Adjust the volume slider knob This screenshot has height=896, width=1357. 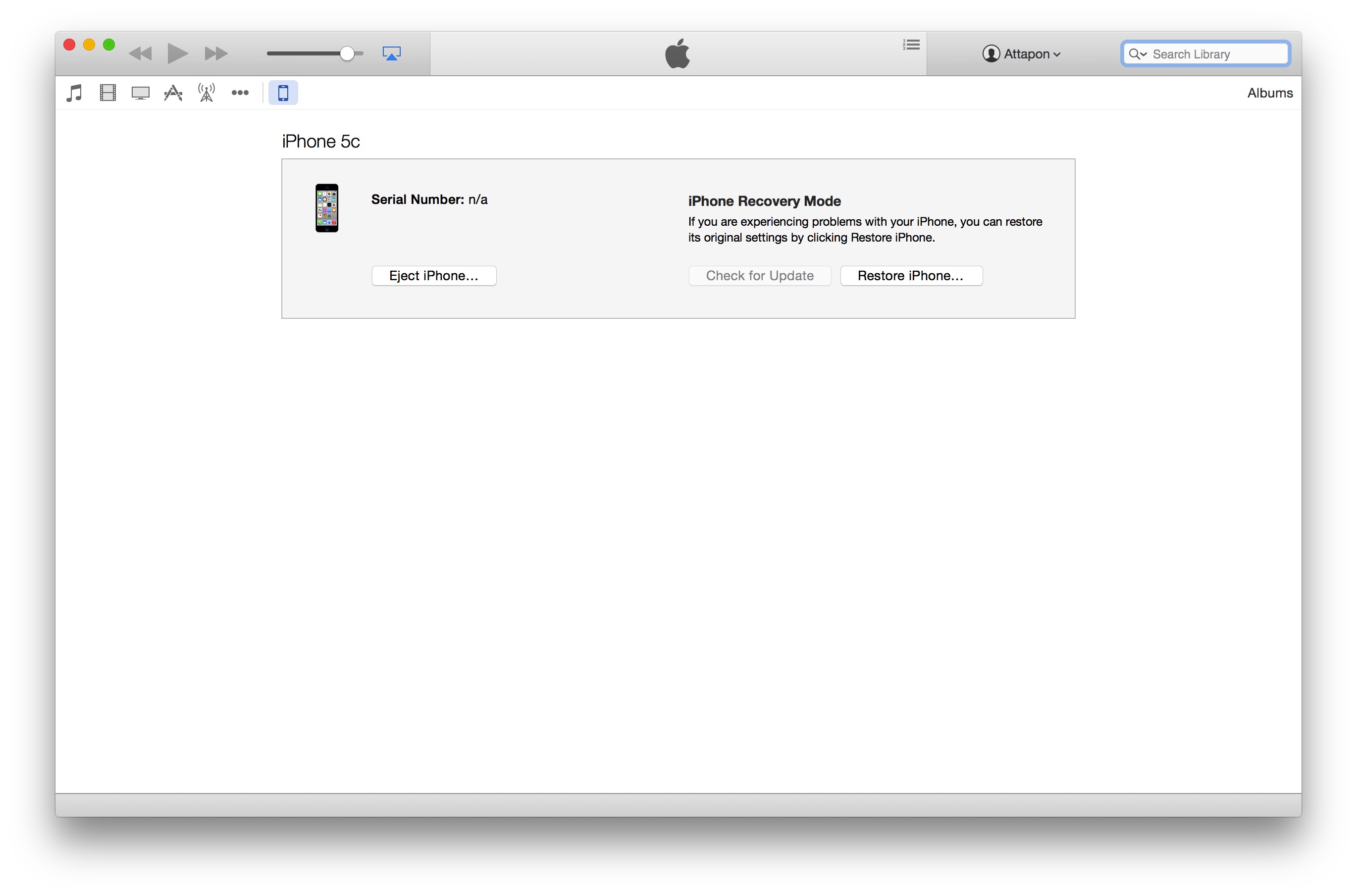(347, 54)
